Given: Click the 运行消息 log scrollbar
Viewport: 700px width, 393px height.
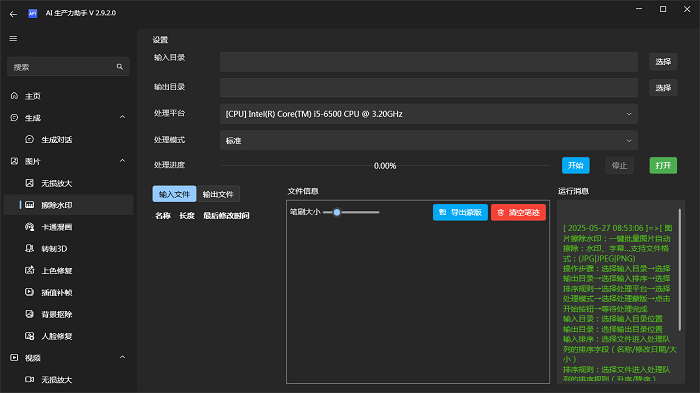Looking at the screenshot, I should [679, 270].
